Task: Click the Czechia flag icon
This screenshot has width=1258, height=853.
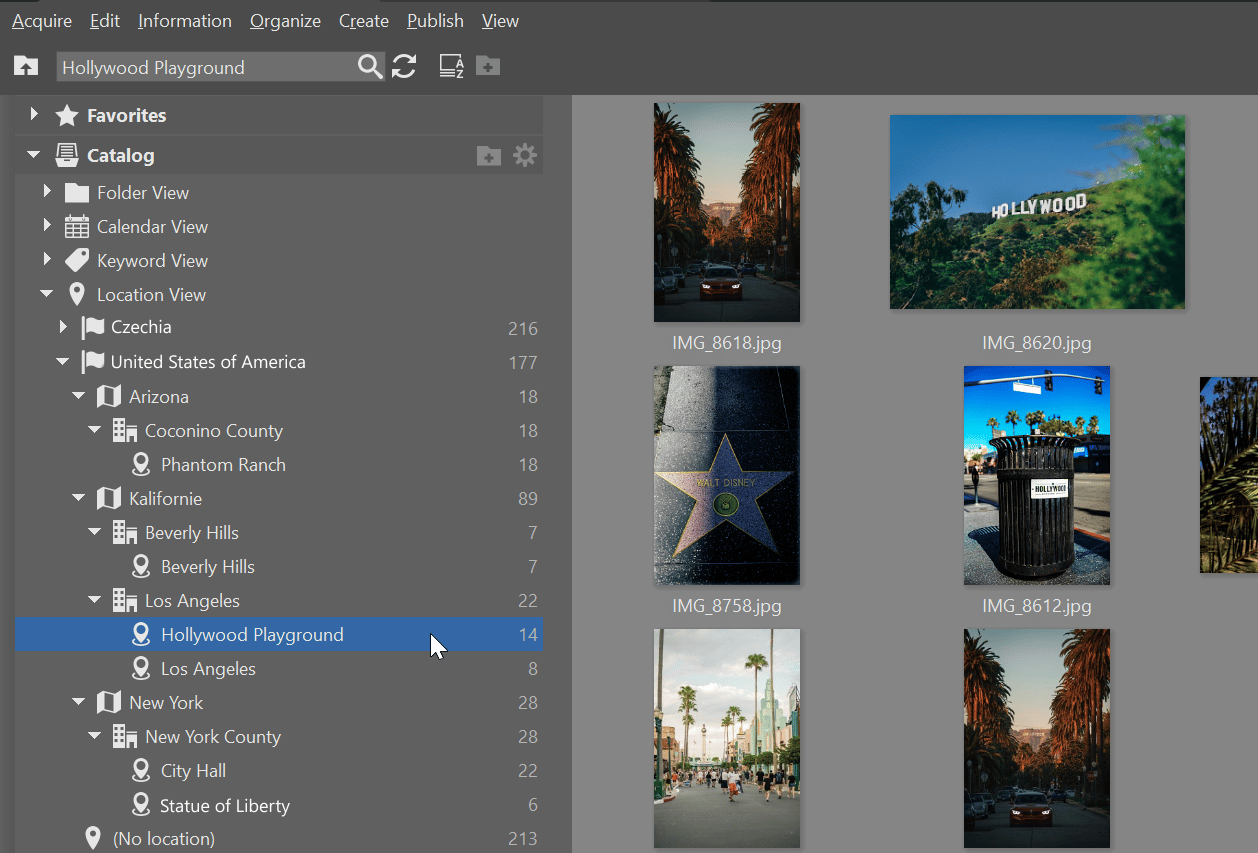Action: (93, 327)
